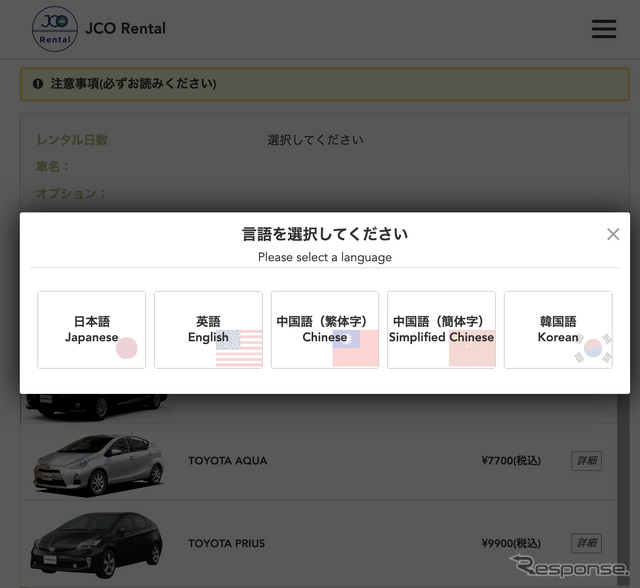Click the JCO Rental site title
This screenshot has height=588, width=640.
125,29
